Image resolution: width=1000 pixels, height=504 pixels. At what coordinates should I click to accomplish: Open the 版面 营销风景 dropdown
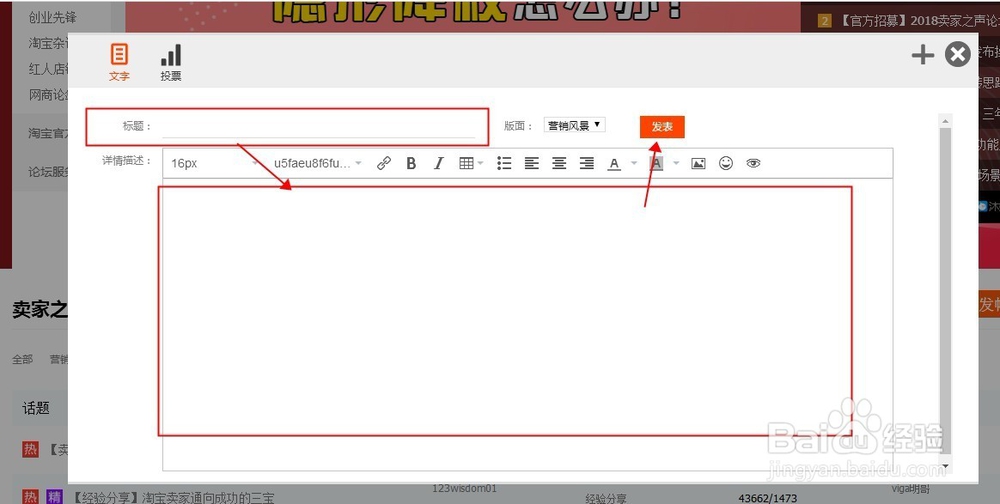pyautogui.click(x=575, y=125)
